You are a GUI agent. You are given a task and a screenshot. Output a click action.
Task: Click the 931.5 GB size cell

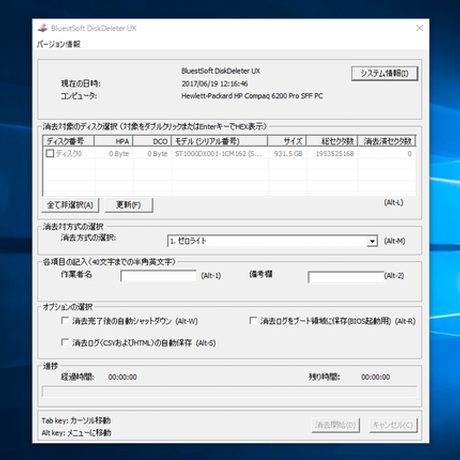point(288,154)
